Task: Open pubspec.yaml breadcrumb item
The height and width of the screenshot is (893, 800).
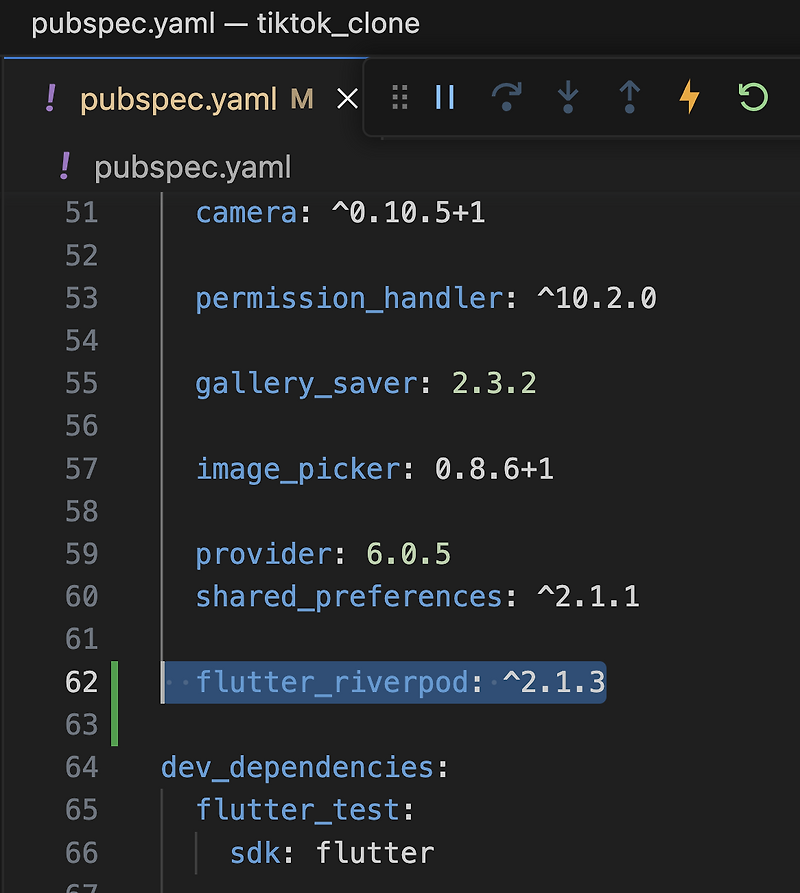Action: [192, 168]
